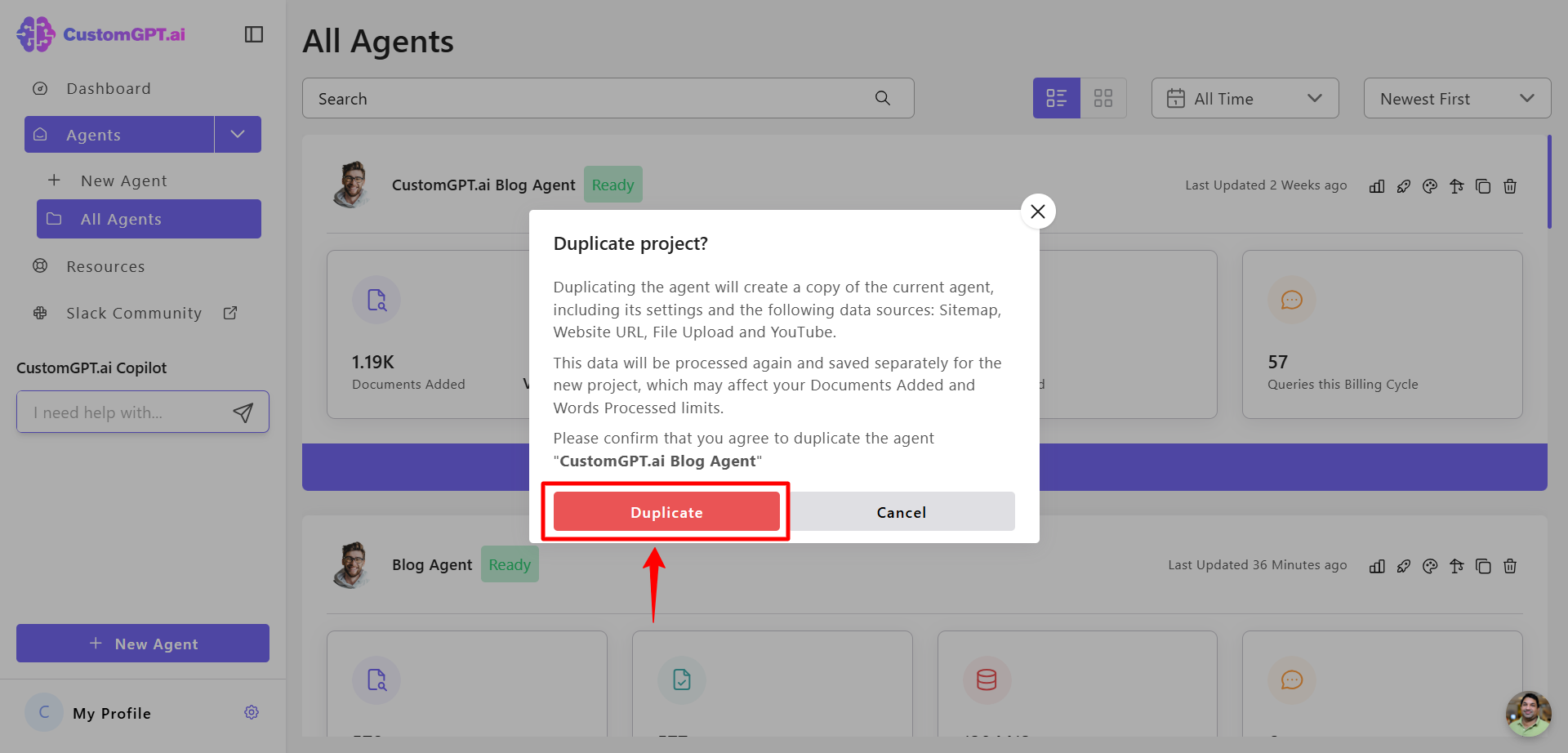The width and height of the screenshot is (1568, 753).
Task: Select New Agent under Agents menu
Action: pos(123,180)
